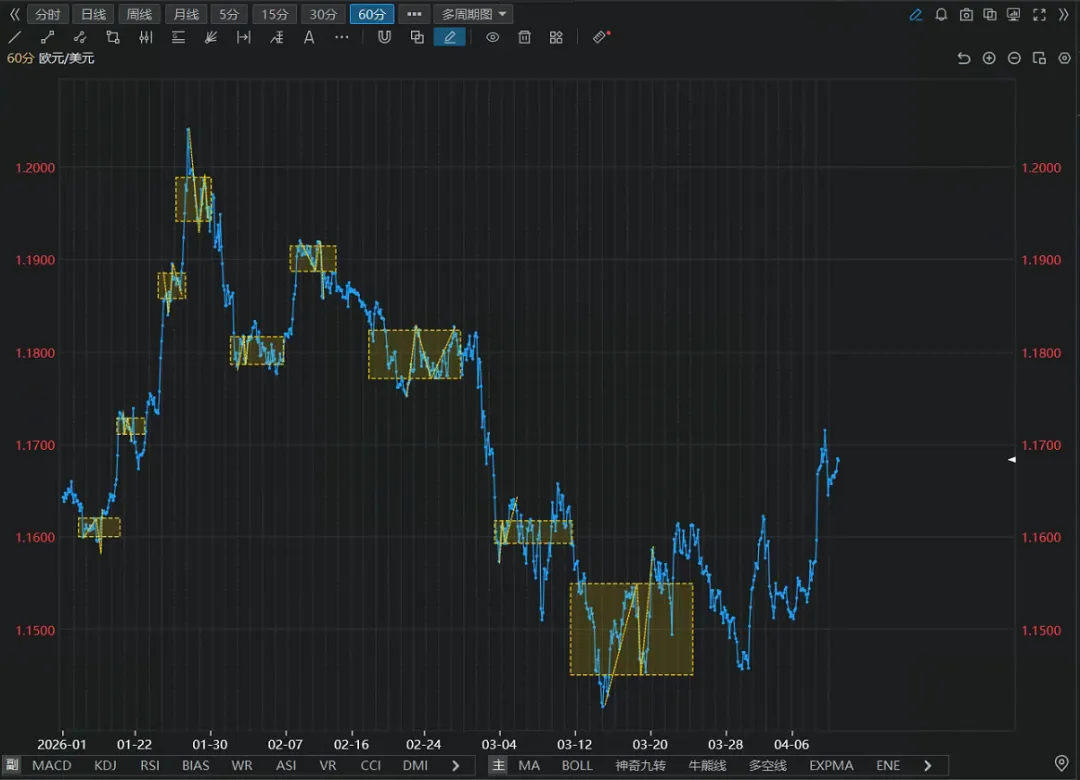The image size is (1080, 780).
Task: Select the VR indicator
Action: [328, 766]
